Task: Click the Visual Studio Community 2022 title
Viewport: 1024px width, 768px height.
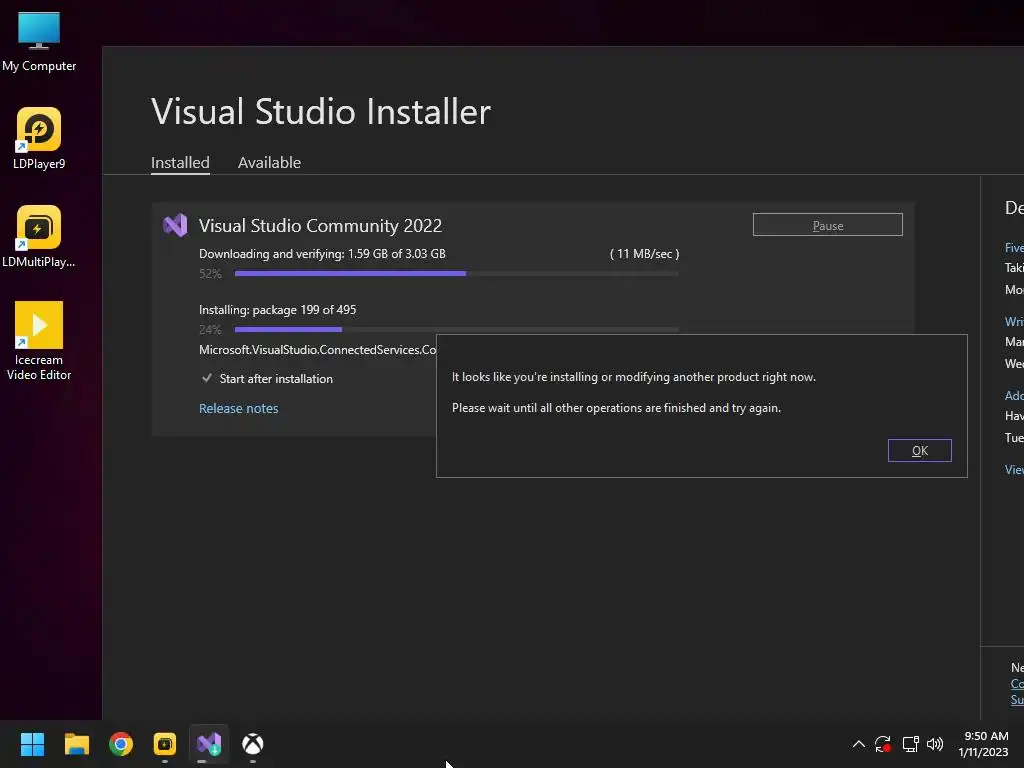Action: (320, 225)
